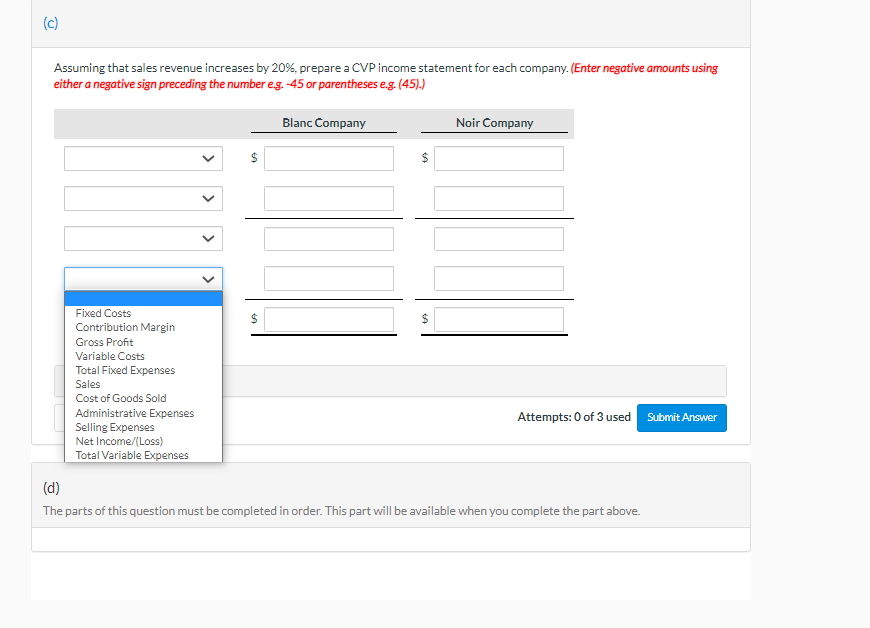Click the Submit Answer button
Viewport: 870px width, 628px height.
click(x=681, y=418)
